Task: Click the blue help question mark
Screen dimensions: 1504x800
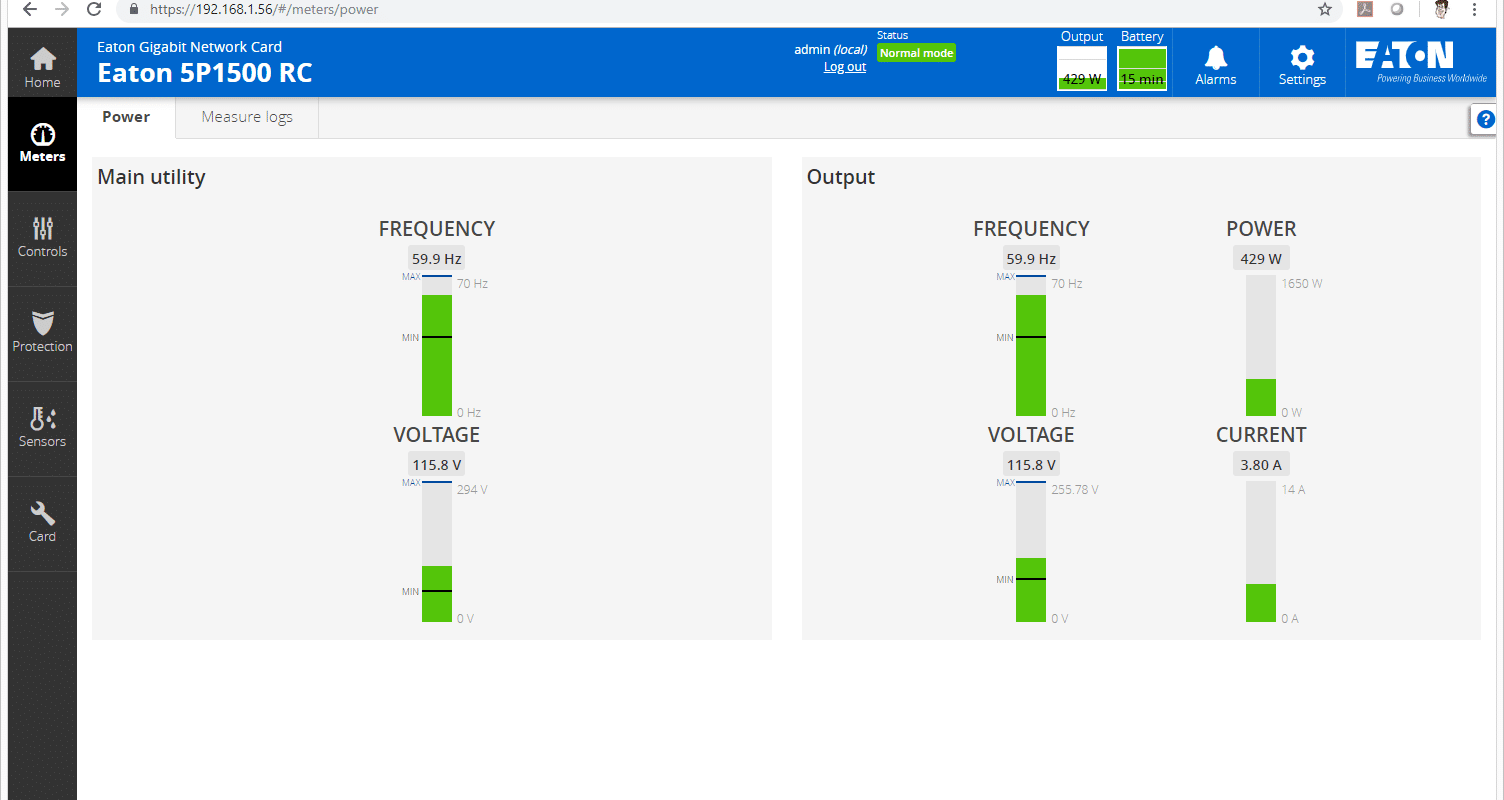Action: coord(1485,119)
